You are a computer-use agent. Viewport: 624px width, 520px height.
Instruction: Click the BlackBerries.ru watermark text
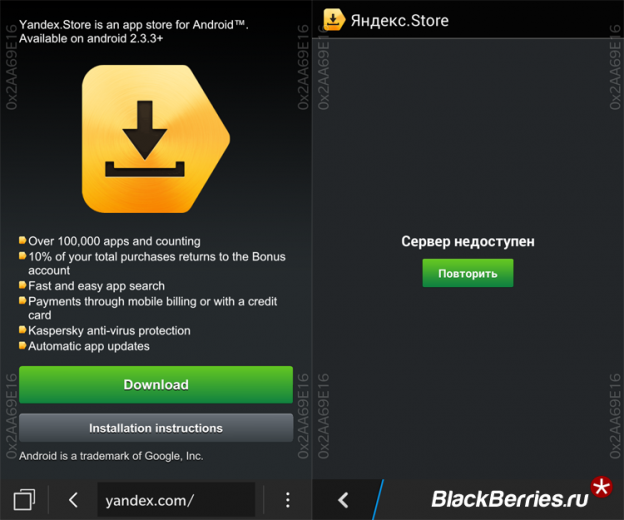click(508, 499)
